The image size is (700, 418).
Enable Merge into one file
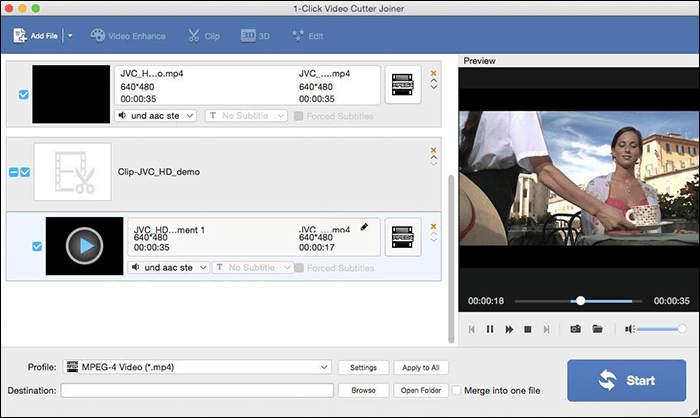457,390
